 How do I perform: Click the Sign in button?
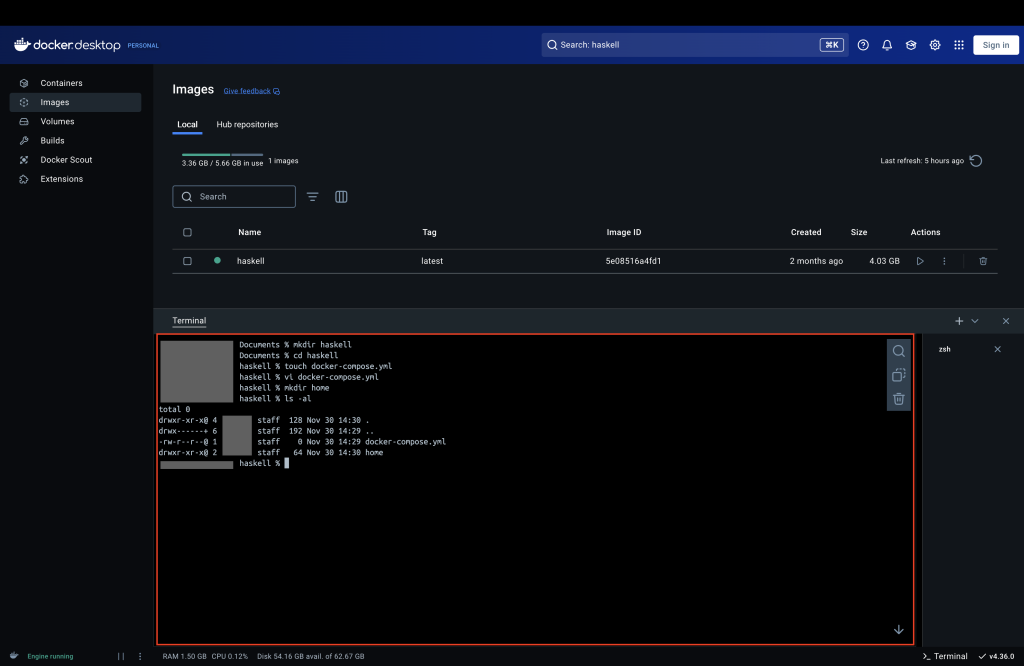tap(995, 45)
